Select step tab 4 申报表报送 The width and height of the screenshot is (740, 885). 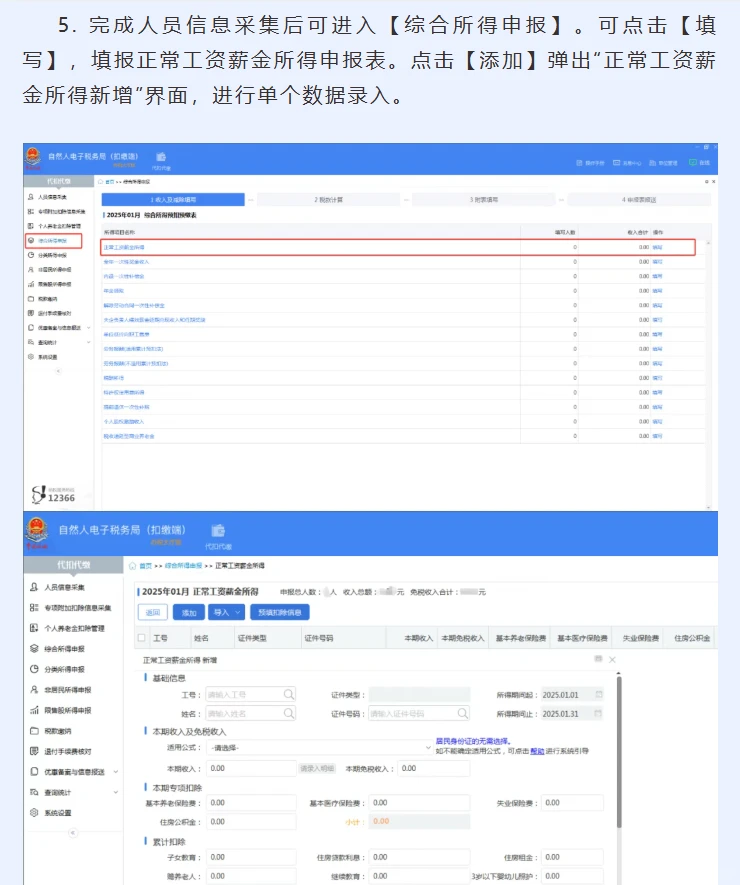point(639,200)
